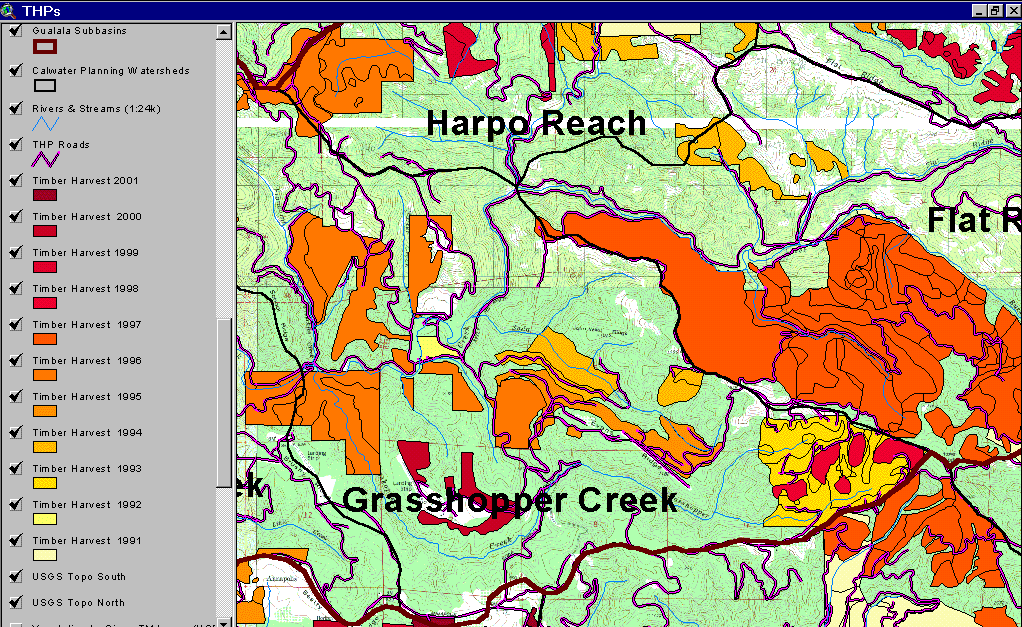Click the "Timber Harvest 2000" layer name
This screenshot has width=1022, height=627.
[x=87, y=216]
